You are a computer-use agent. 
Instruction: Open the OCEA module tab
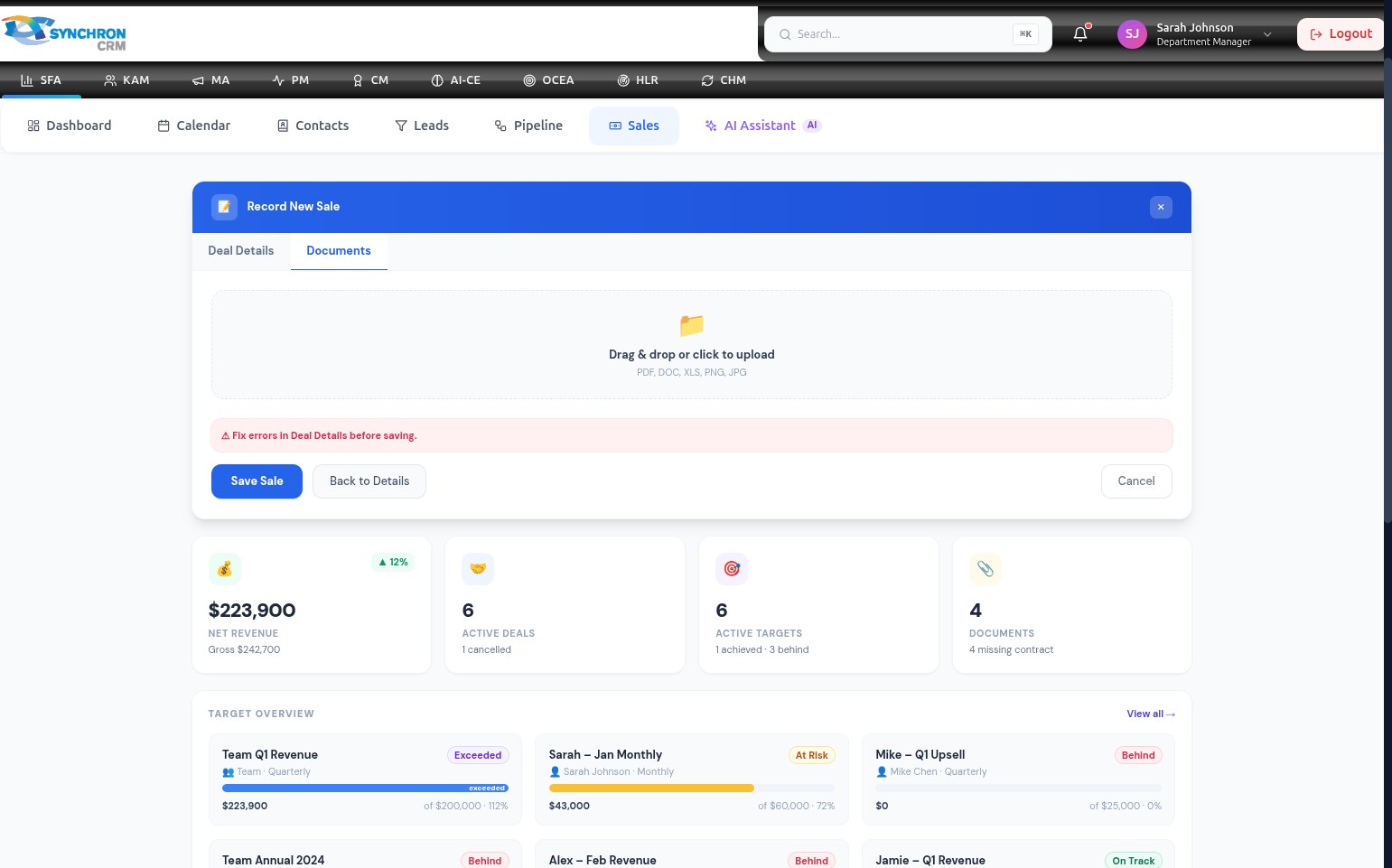click(548, 80)
